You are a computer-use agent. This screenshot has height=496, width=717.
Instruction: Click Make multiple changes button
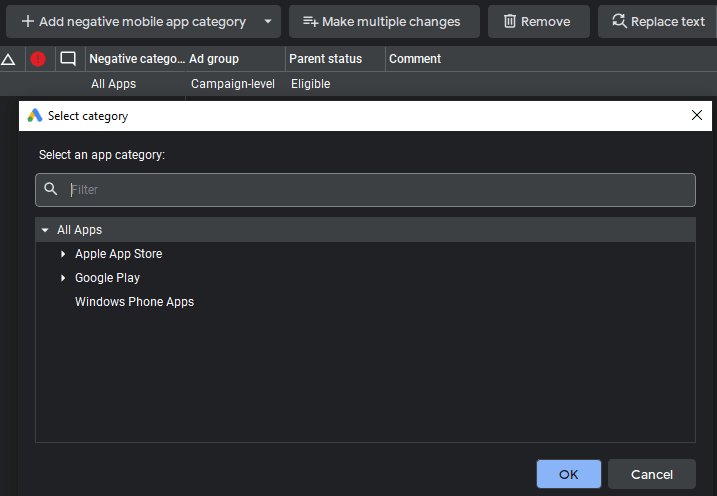click(384, 21)
